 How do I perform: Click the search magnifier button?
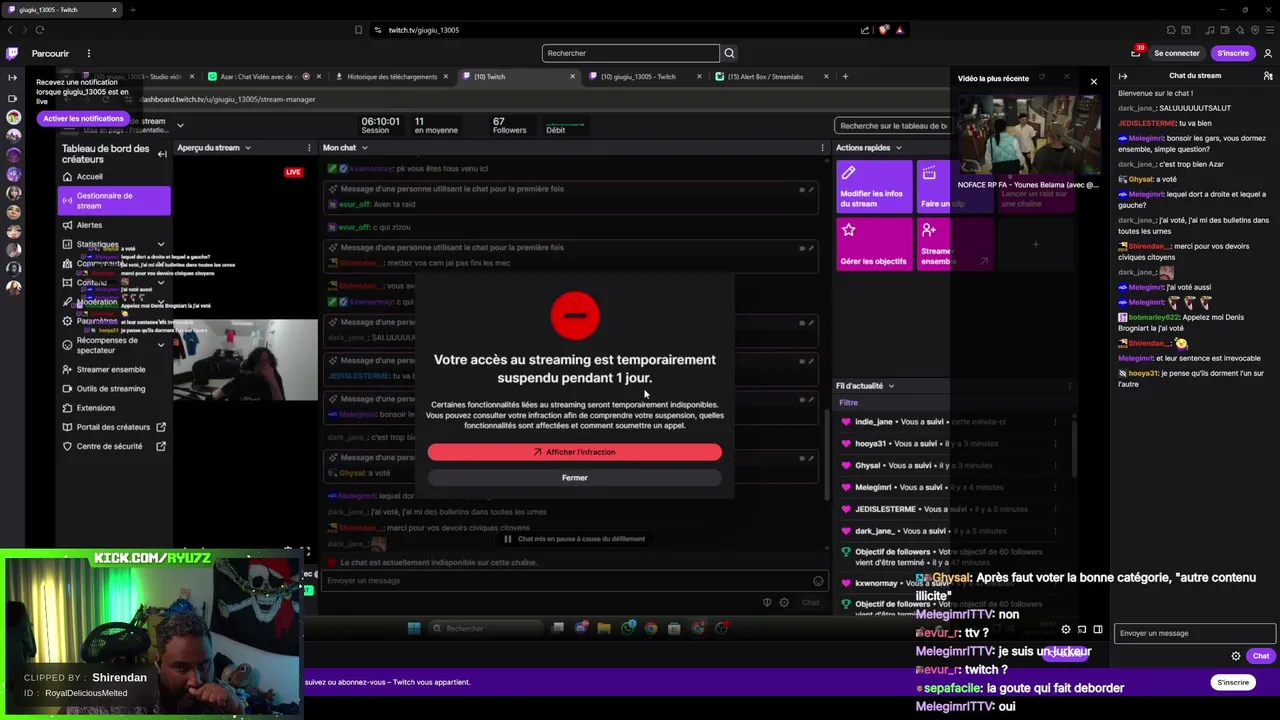pyautogui.click(x=729, y=53)
